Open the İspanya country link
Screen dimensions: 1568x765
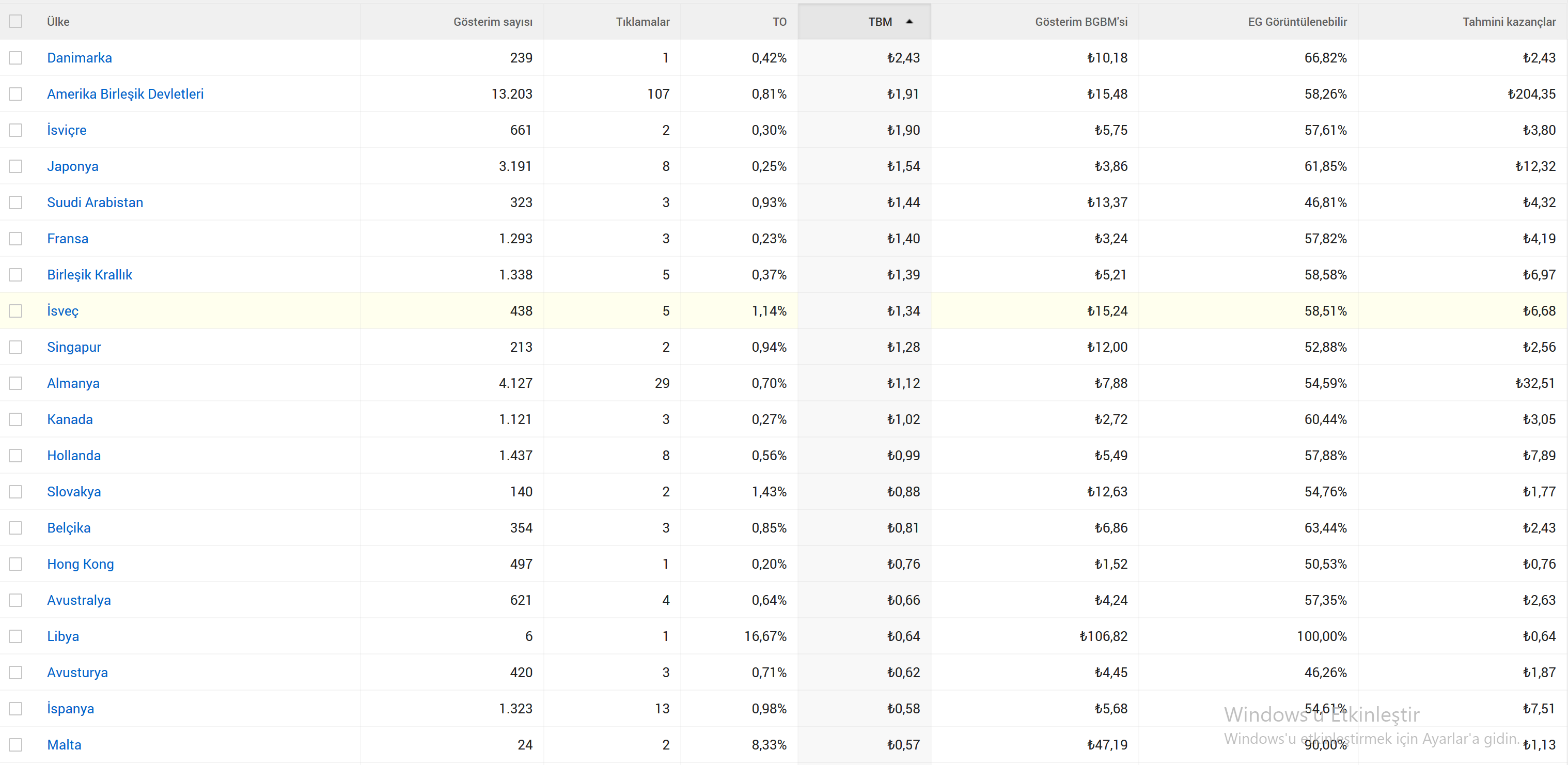click(71, 708)
